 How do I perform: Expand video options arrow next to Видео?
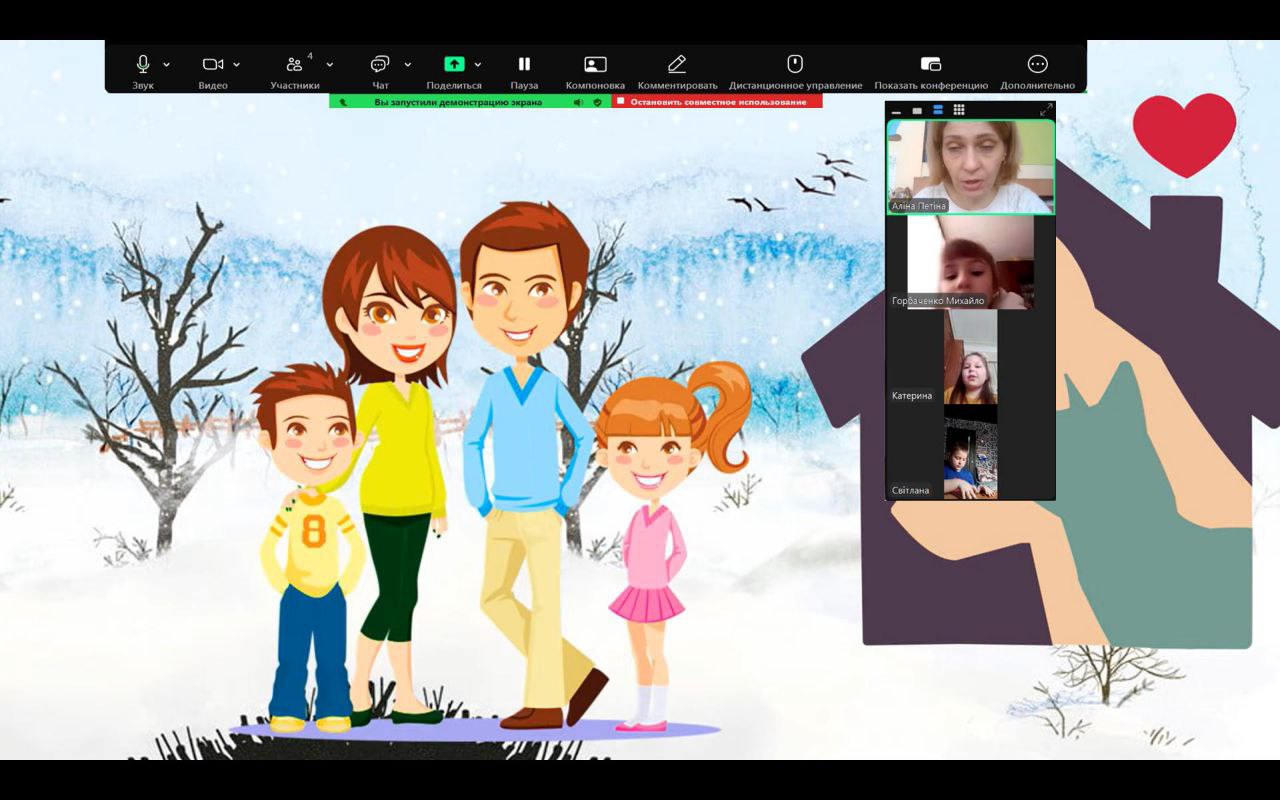pyautogui.click(x=237, y=65)
